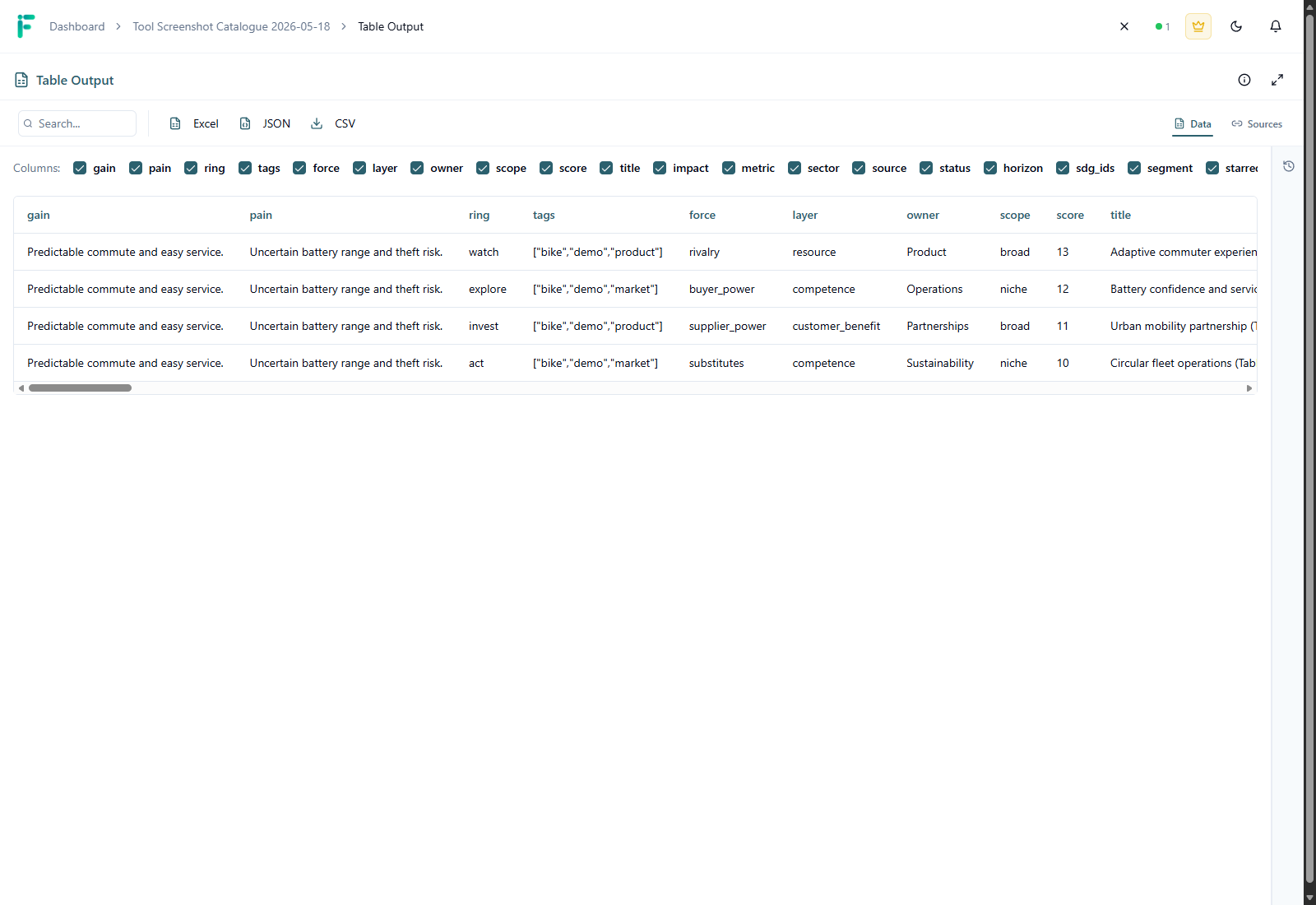The width and height of the screenshot is (1316, 905).
Task: Click the table scroll right arrow
Action: tap(1249, 388)
